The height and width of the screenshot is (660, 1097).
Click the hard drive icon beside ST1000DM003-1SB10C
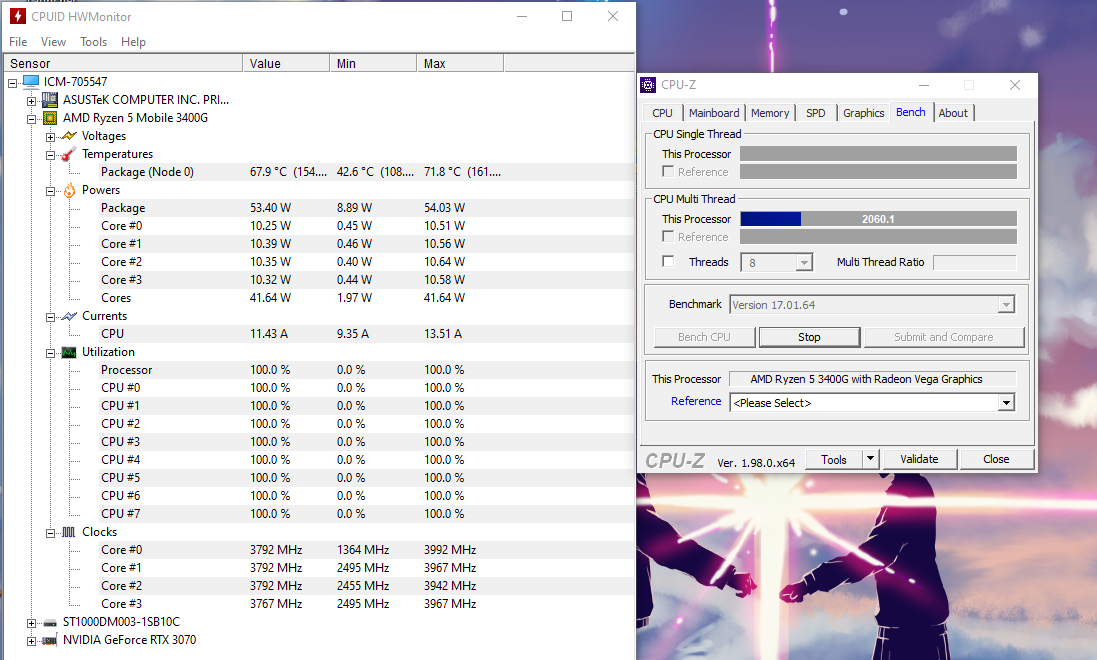(50, 622)
